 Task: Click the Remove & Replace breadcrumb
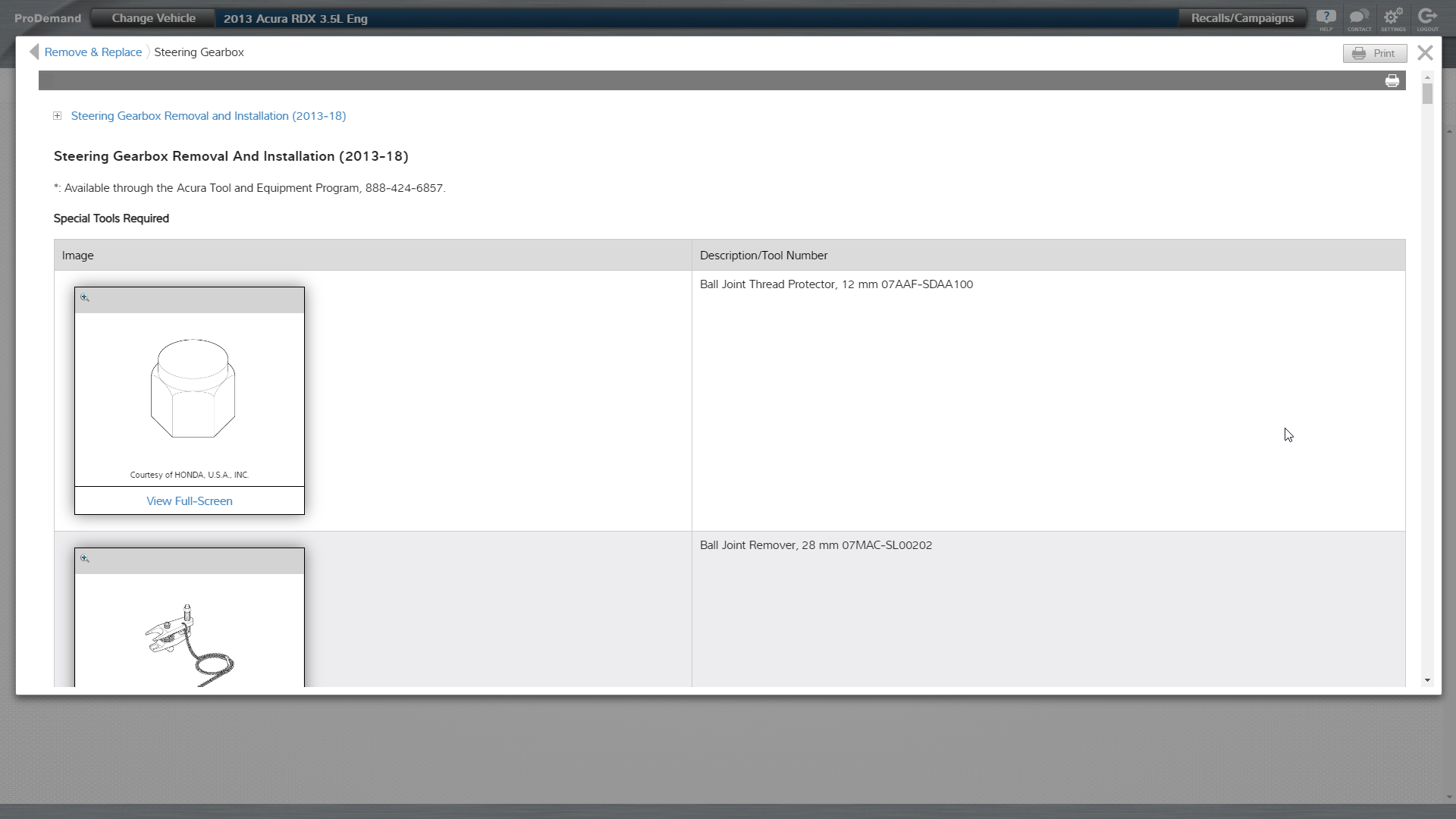click(x=93, y=52)
